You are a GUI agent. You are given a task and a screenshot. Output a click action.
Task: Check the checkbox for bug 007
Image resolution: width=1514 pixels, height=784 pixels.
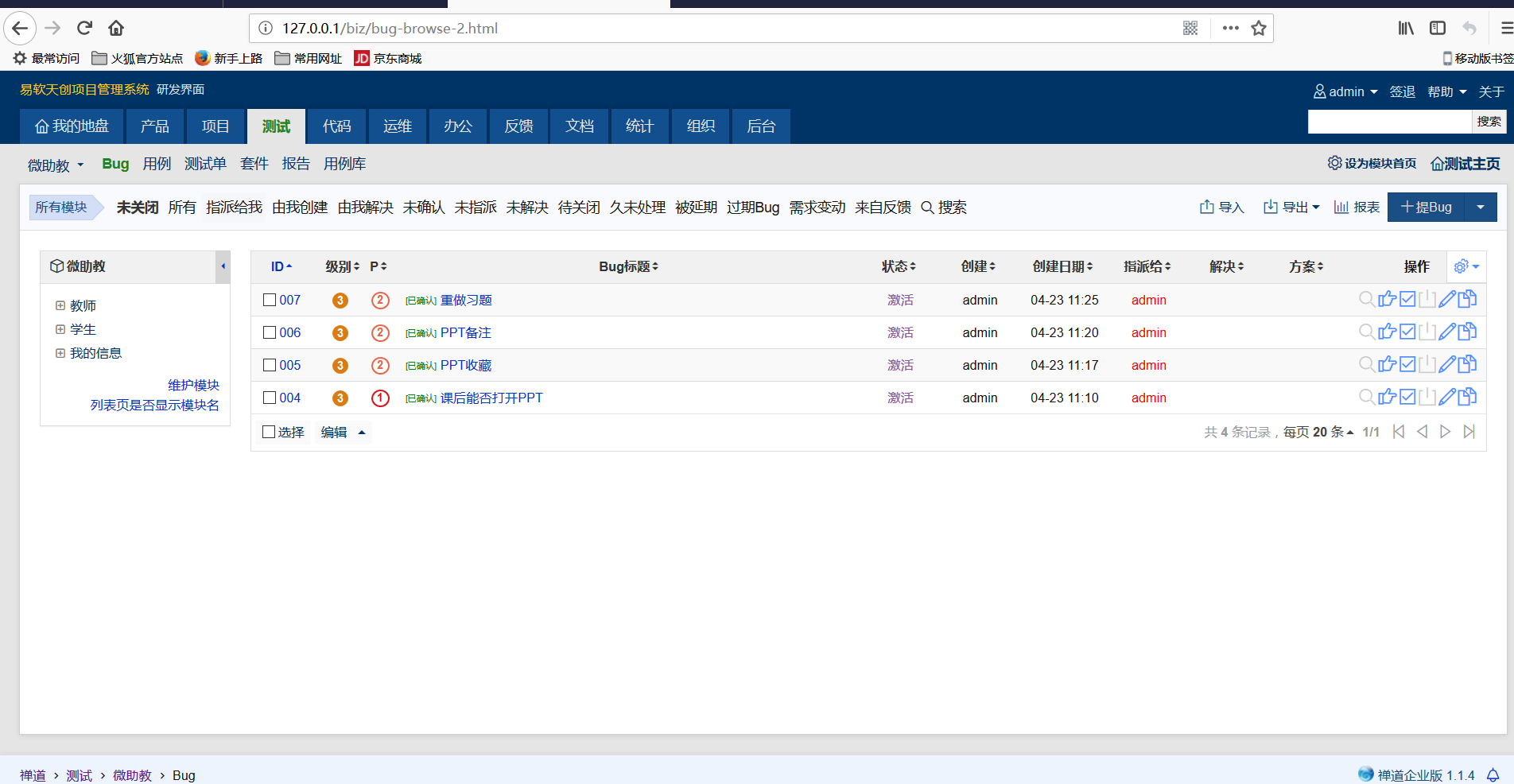point(270,300)
